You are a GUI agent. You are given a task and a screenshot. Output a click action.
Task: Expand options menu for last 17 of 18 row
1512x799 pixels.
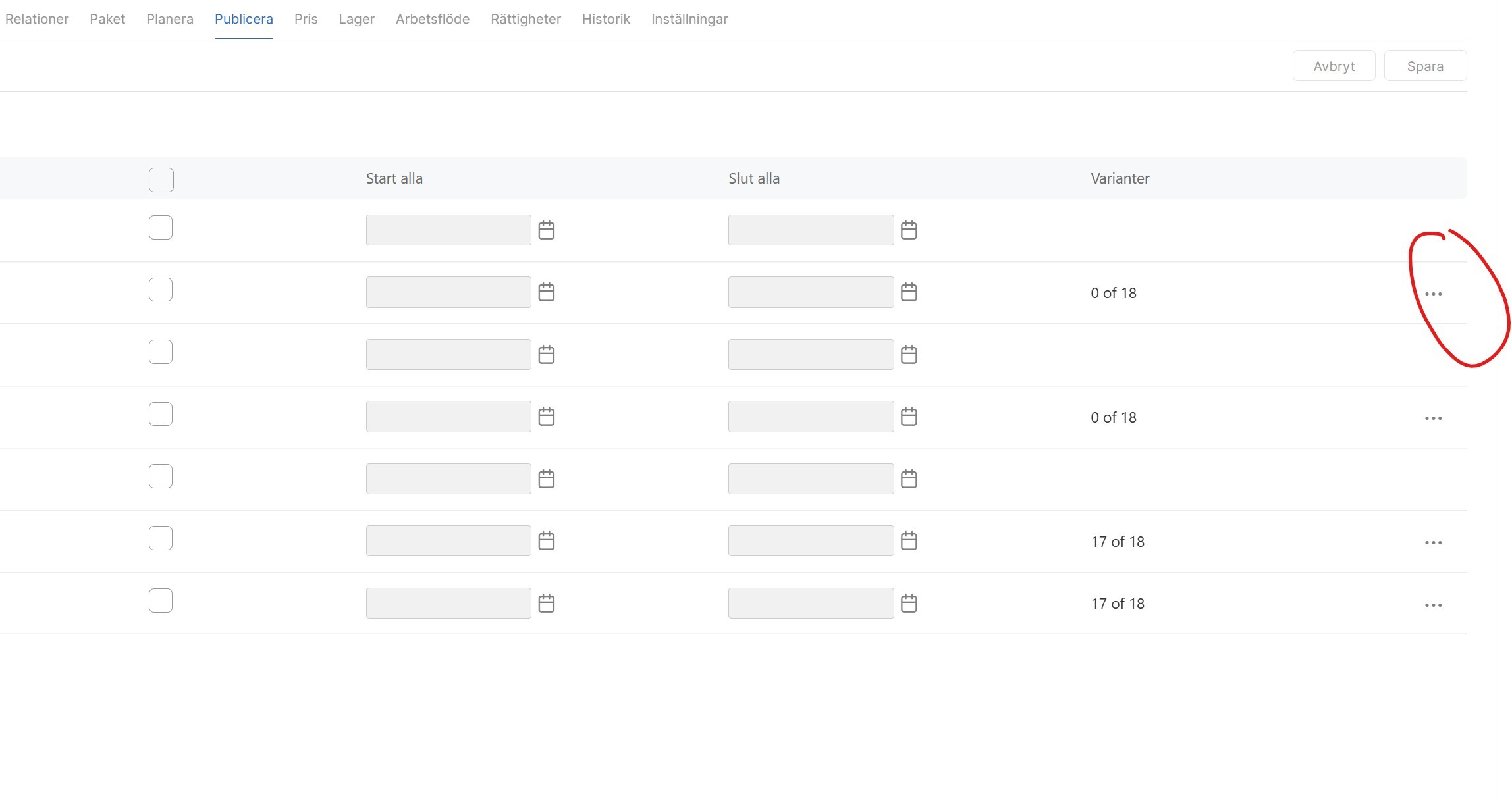pos(1433,605)
